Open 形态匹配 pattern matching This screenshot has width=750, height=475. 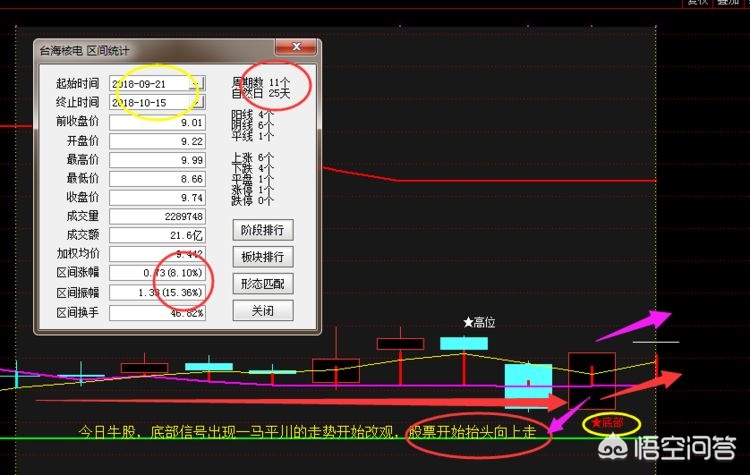coord(263,284)
